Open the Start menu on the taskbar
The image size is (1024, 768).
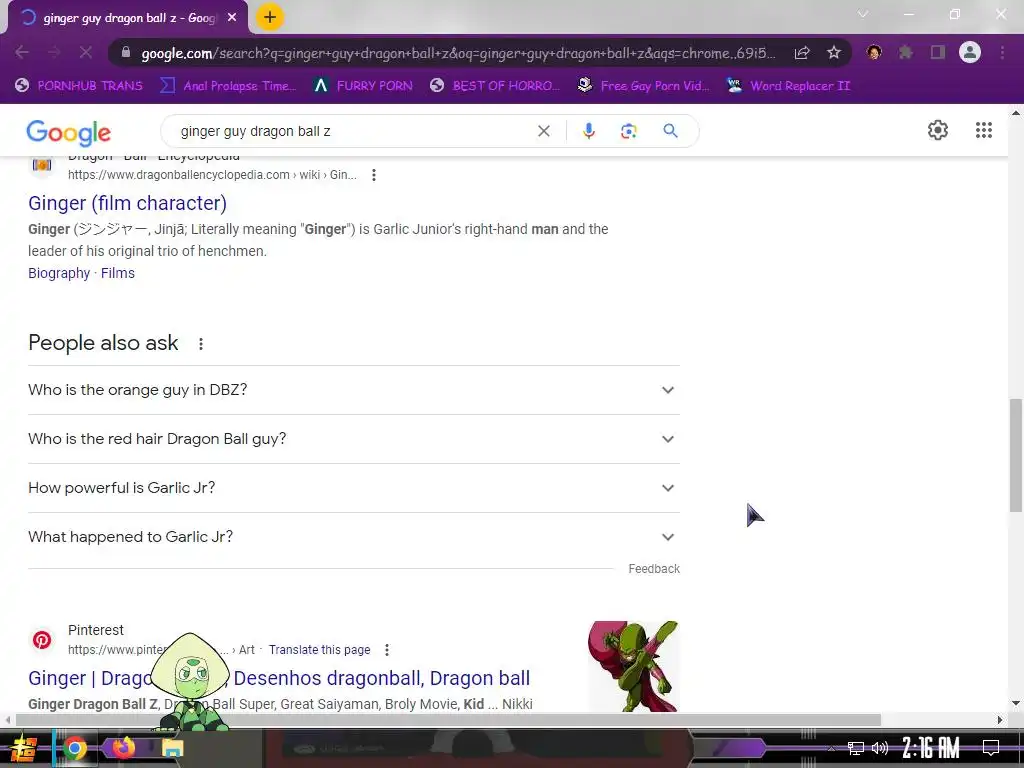point(24,748)
